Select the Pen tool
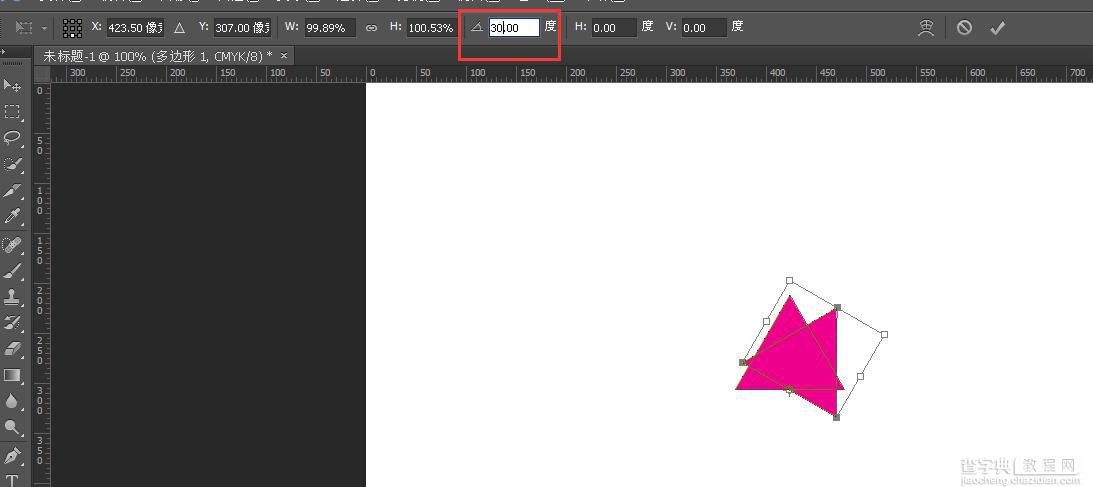 tap(13, 454)
